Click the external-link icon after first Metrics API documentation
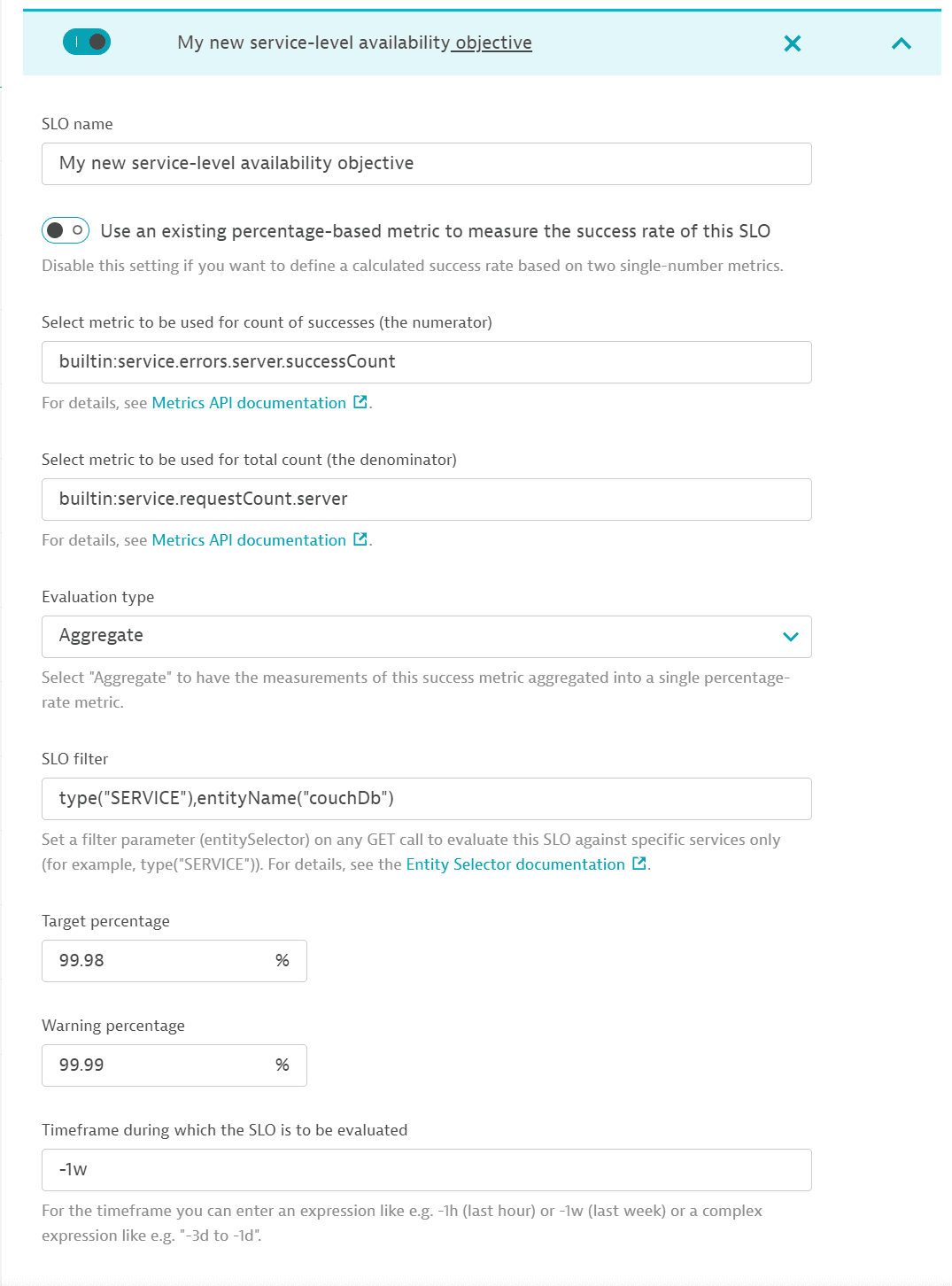This screenshot has width=952, height=1286. 360,401
